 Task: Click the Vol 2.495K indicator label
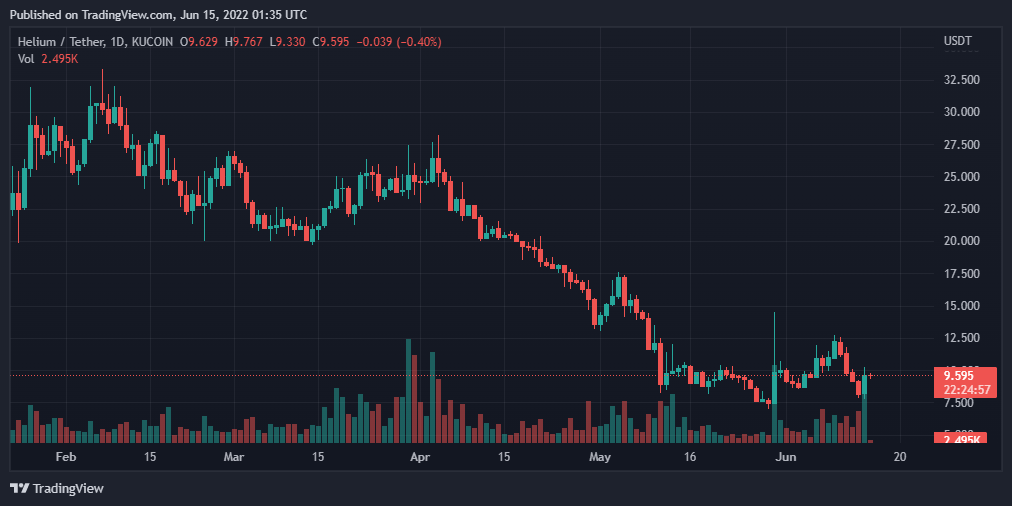pos(48,58)
